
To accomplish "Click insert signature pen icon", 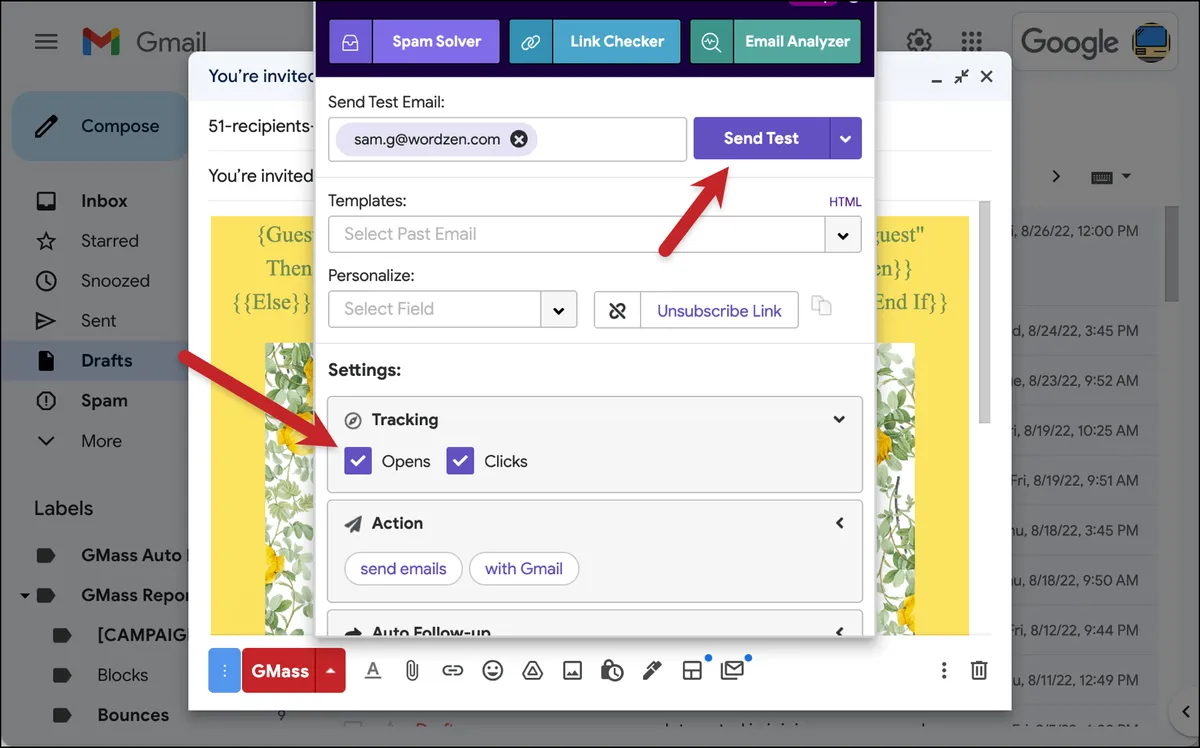I will click(x=652, y=670).
